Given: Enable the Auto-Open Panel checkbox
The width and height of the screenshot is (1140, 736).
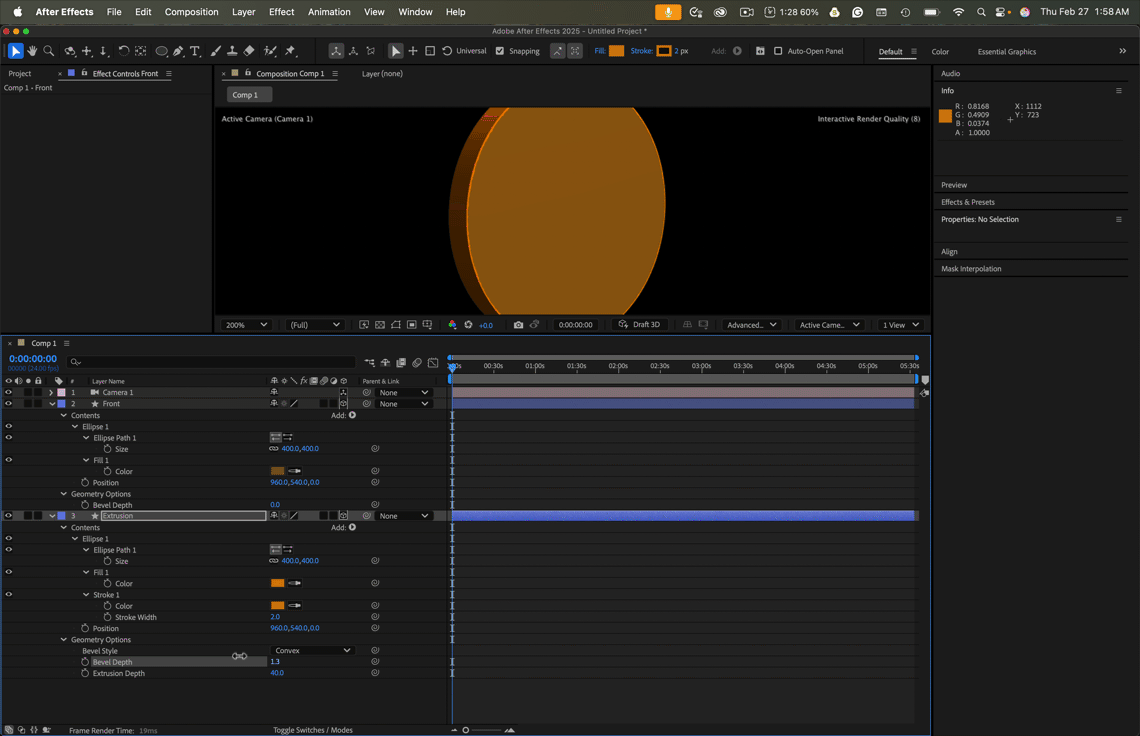Looking at the screenshot, I should coord(778,51).
